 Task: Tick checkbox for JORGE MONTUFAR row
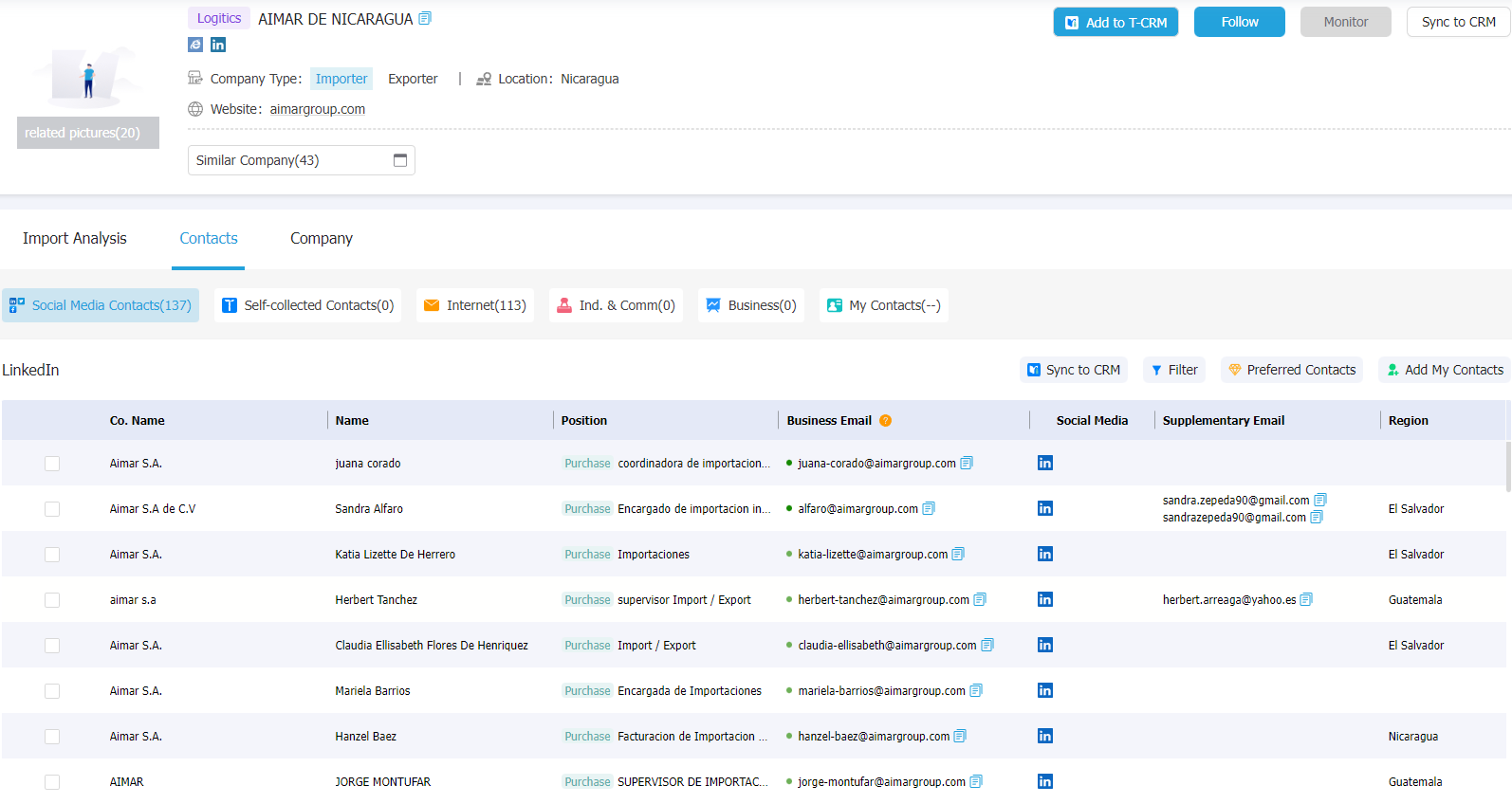point(52,782)
